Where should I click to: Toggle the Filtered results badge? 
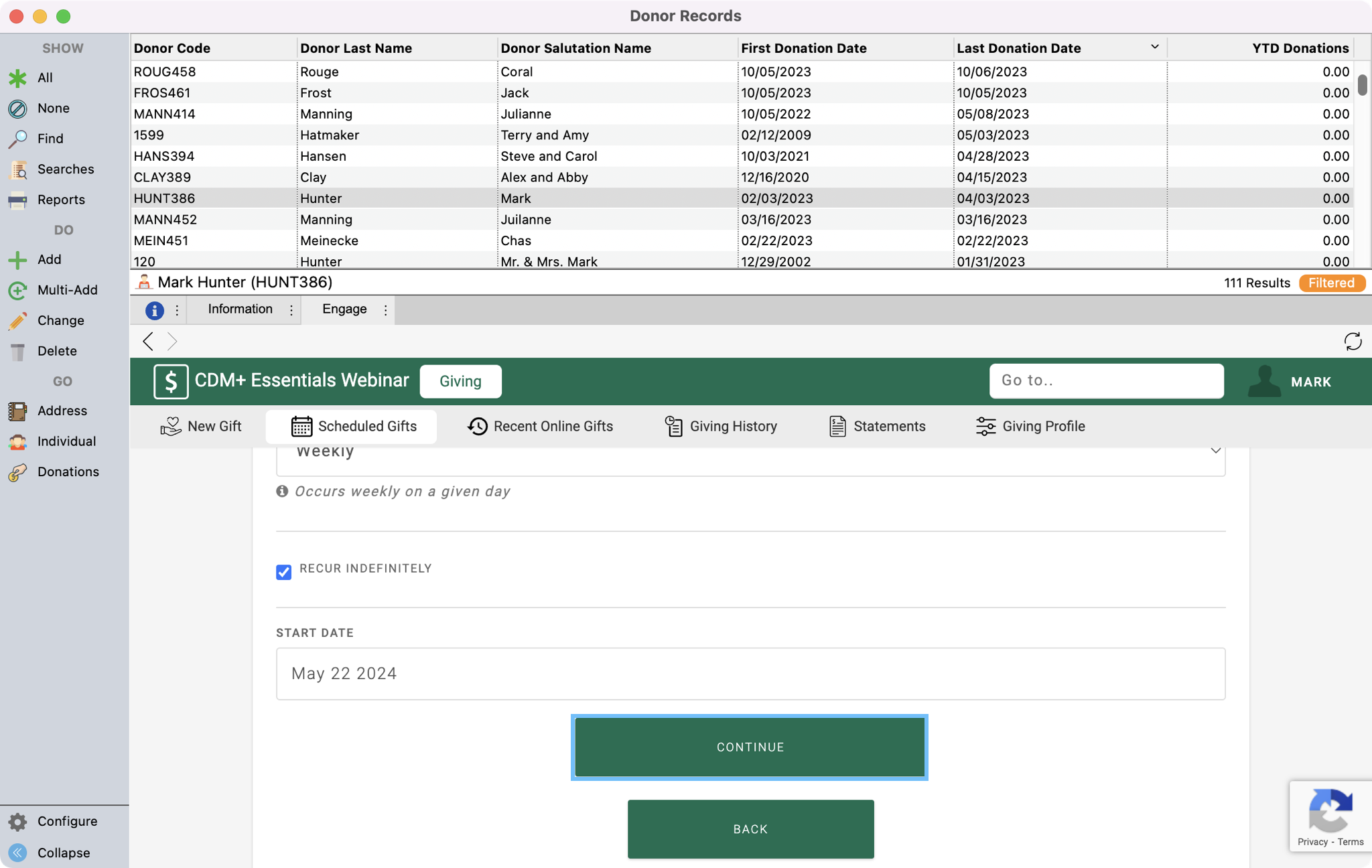click(x=1331, y=283)
